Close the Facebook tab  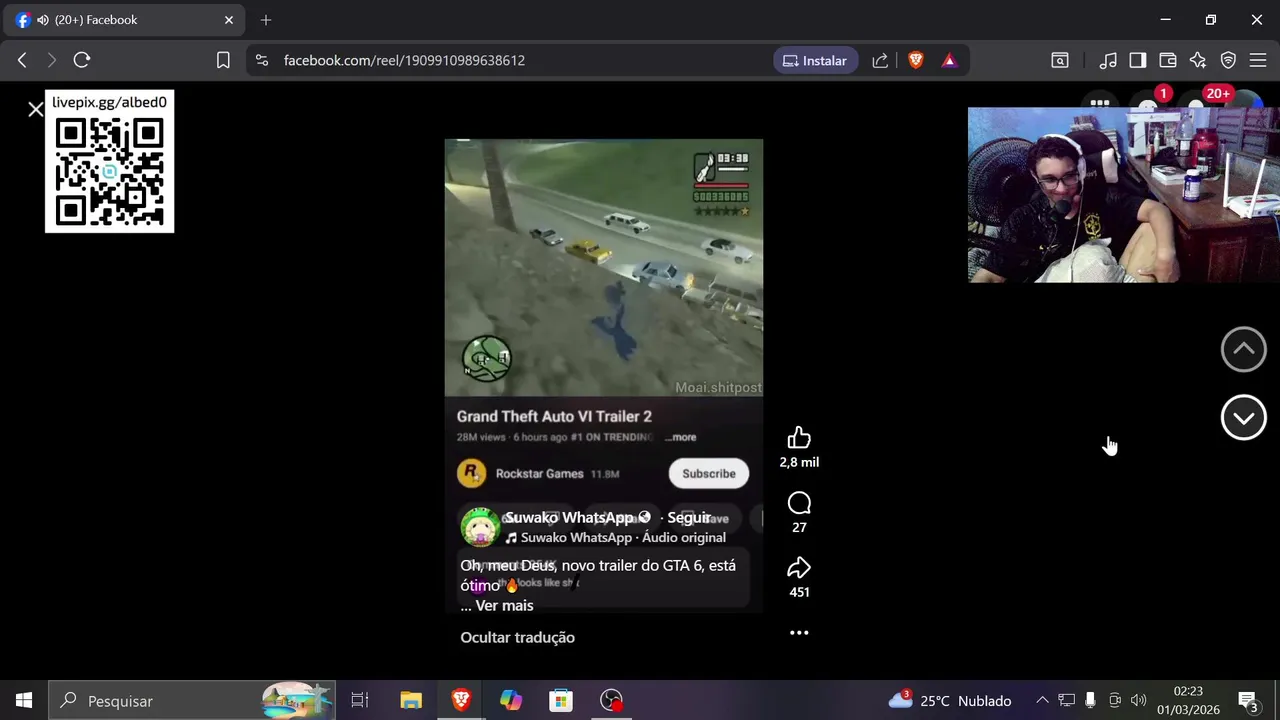point(228,20)
